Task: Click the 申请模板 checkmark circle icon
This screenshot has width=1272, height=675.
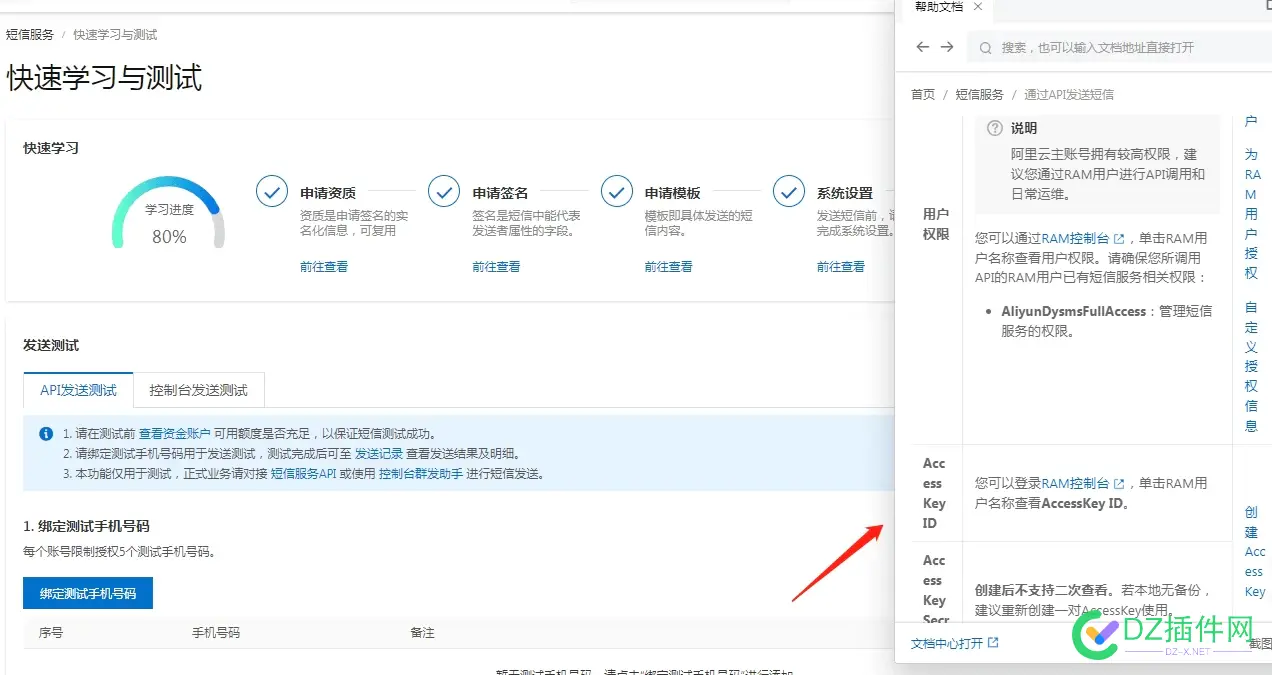Action: pyautogui.click(x=617, y=191)
